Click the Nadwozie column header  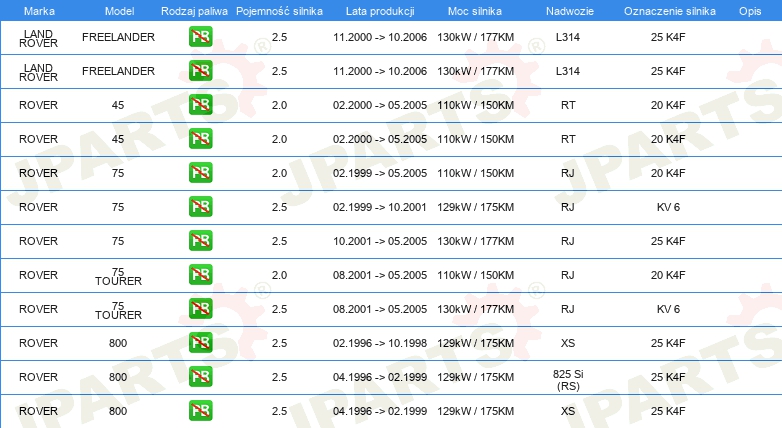(x=570, y=11)
